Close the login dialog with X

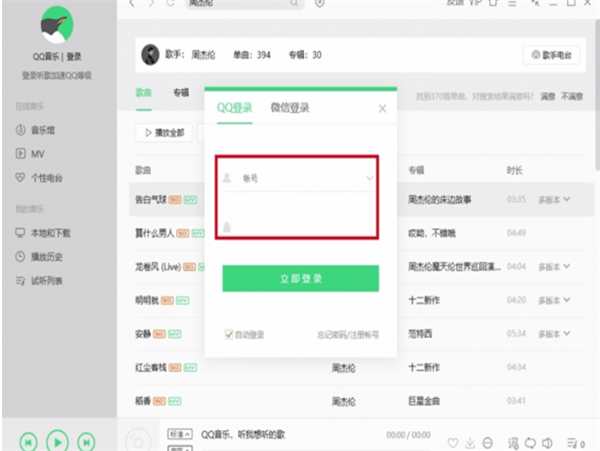[x=382, y=109]
